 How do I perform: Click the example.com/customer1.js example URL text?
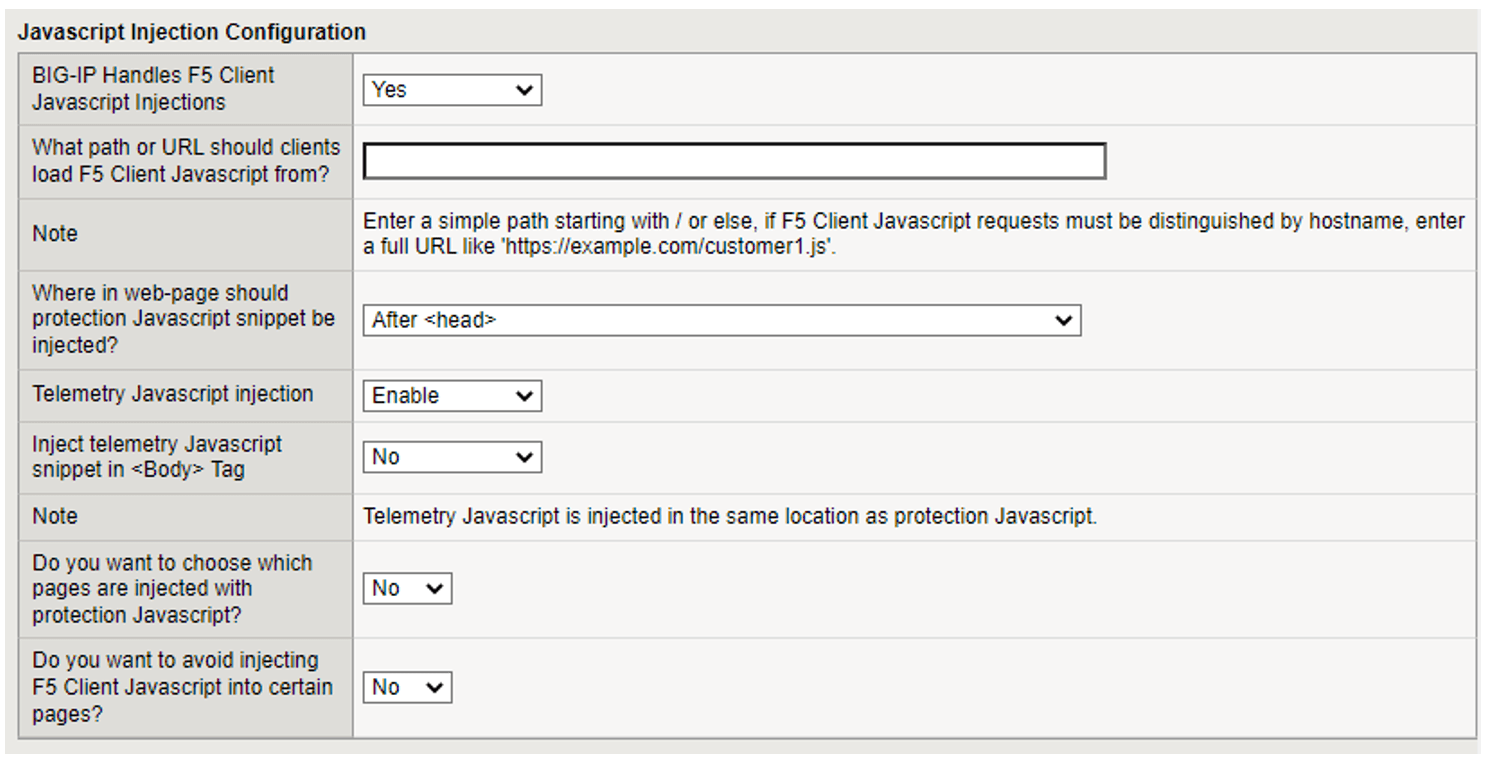(667, 247)
